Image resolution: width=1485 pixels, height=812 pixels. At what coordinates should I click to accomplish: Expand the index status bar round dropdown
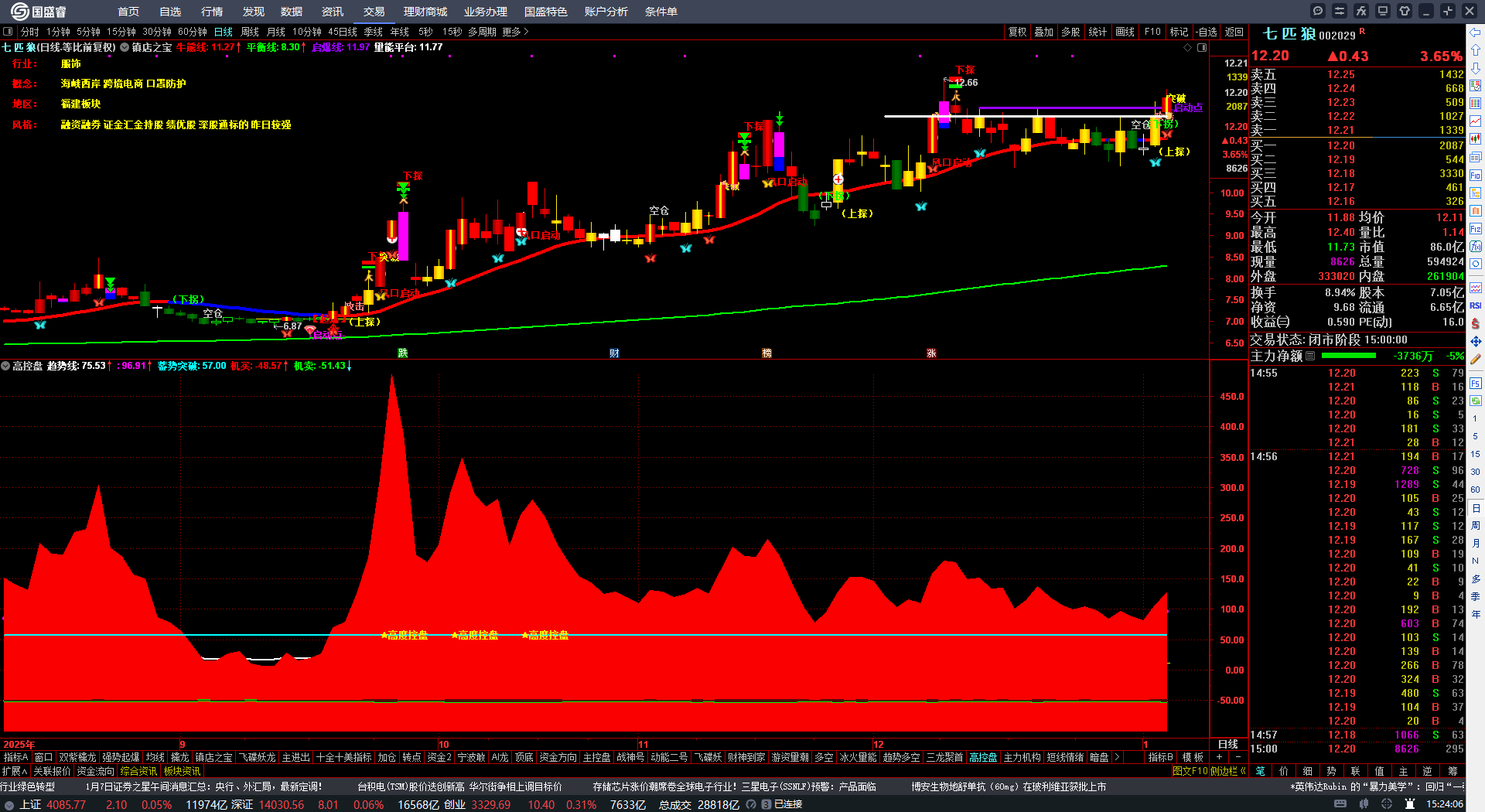pos(9,804)
